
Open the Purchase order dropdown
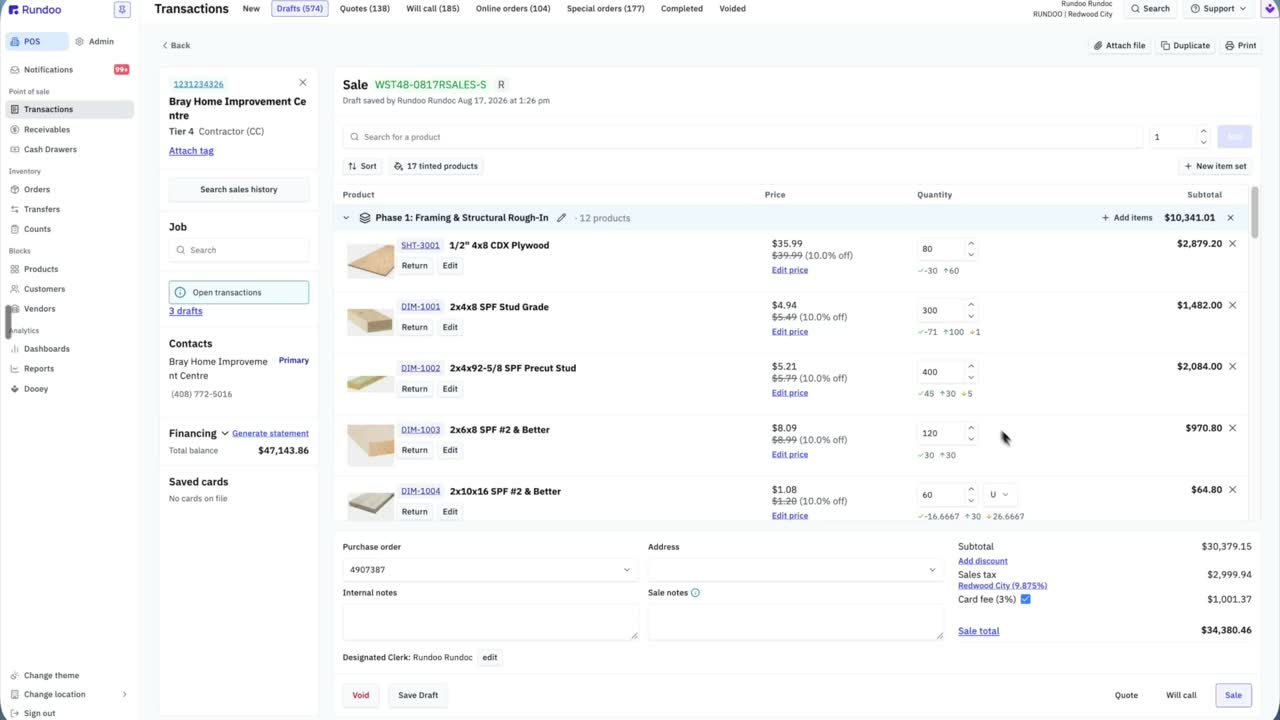(490, 570)
